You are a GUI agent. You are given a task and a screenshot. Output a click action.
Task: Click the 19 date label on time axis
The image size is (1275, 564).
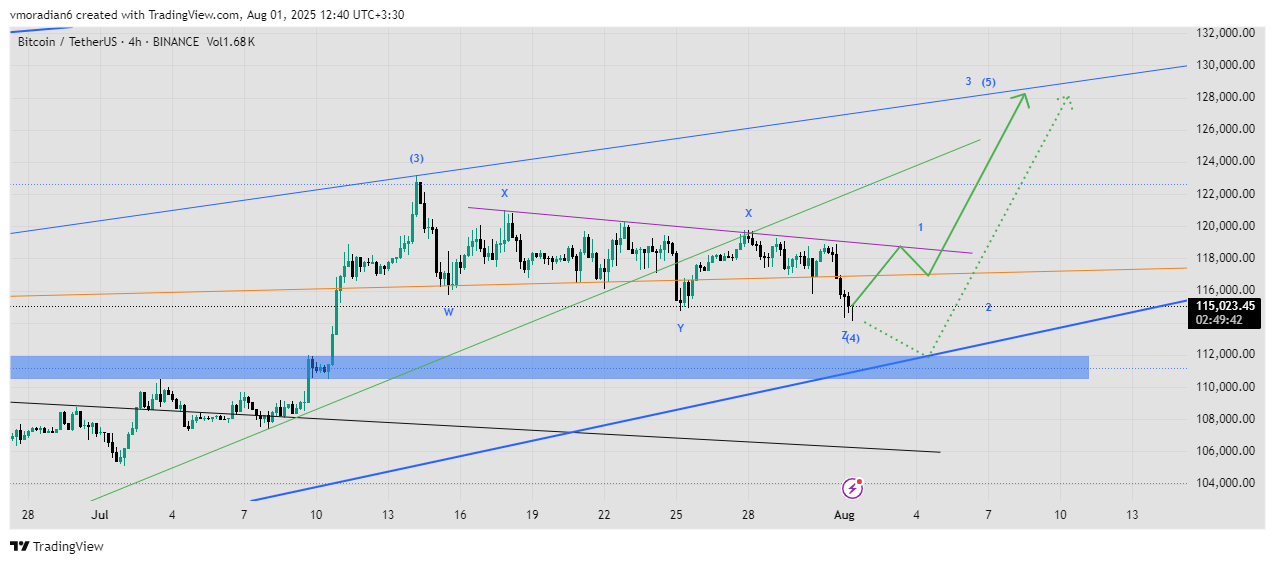[x=531, y=514]
